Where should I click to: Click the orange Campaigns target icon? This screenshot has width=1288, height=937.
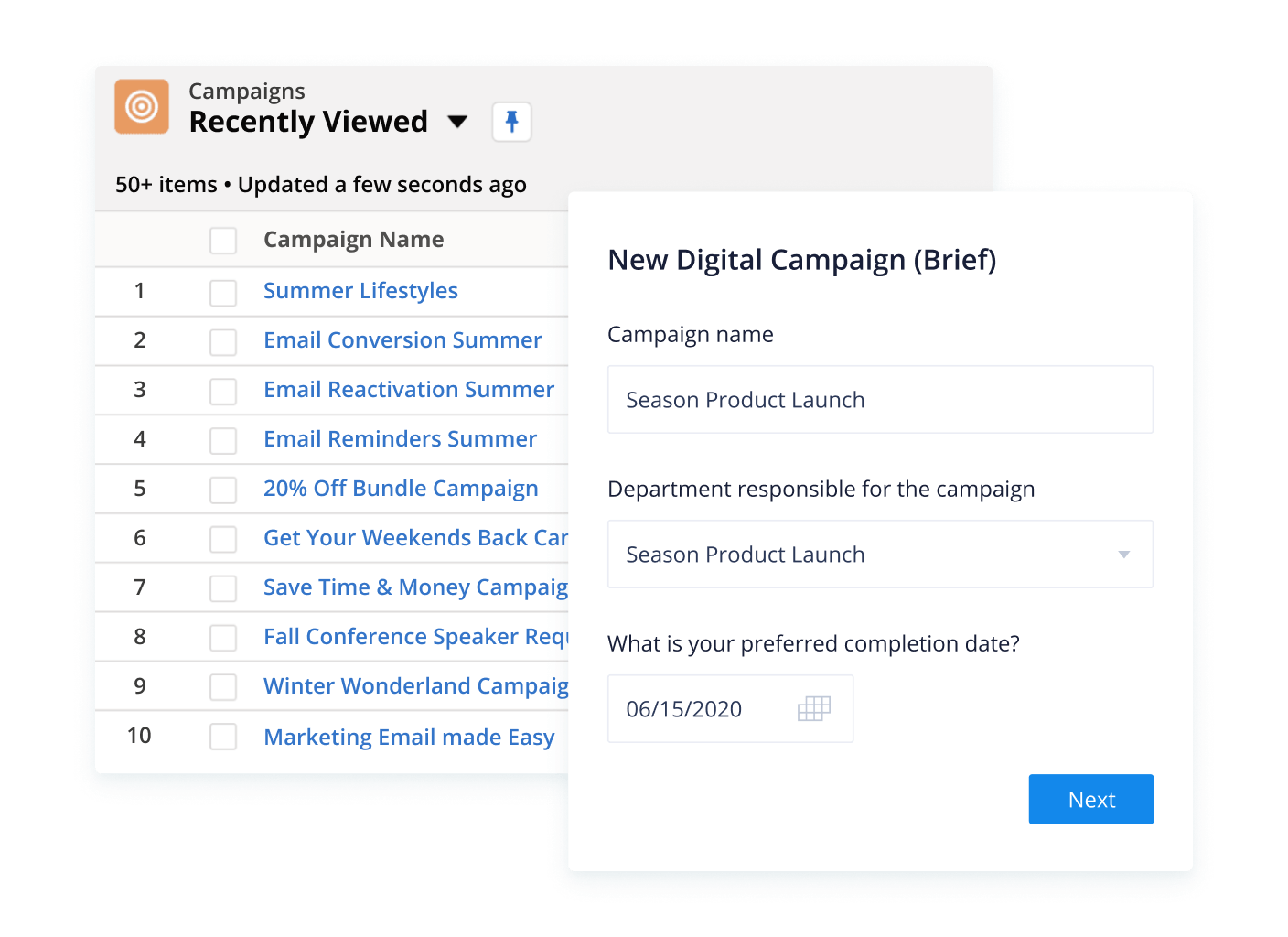(142, 107)
